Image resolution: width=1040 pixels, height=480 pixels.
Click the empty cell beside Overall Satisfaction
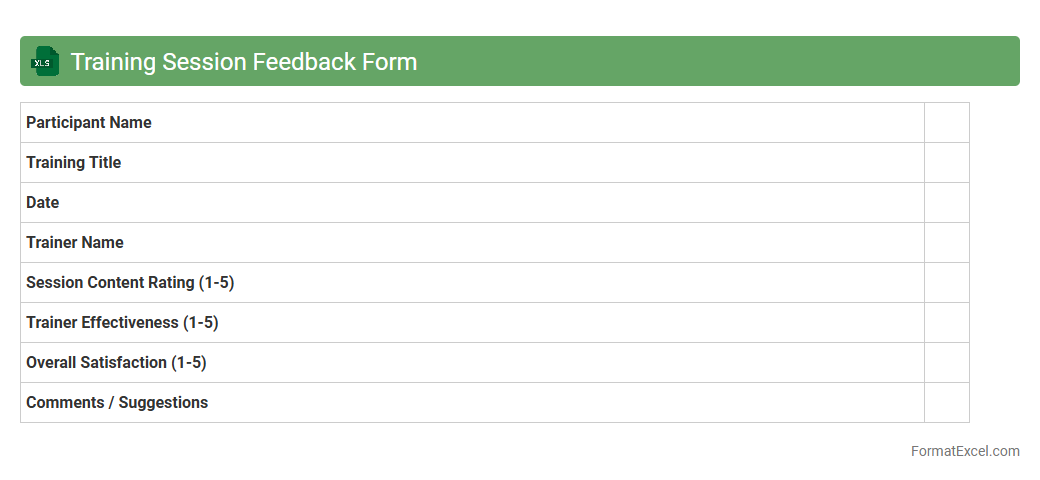coord(946,363)
